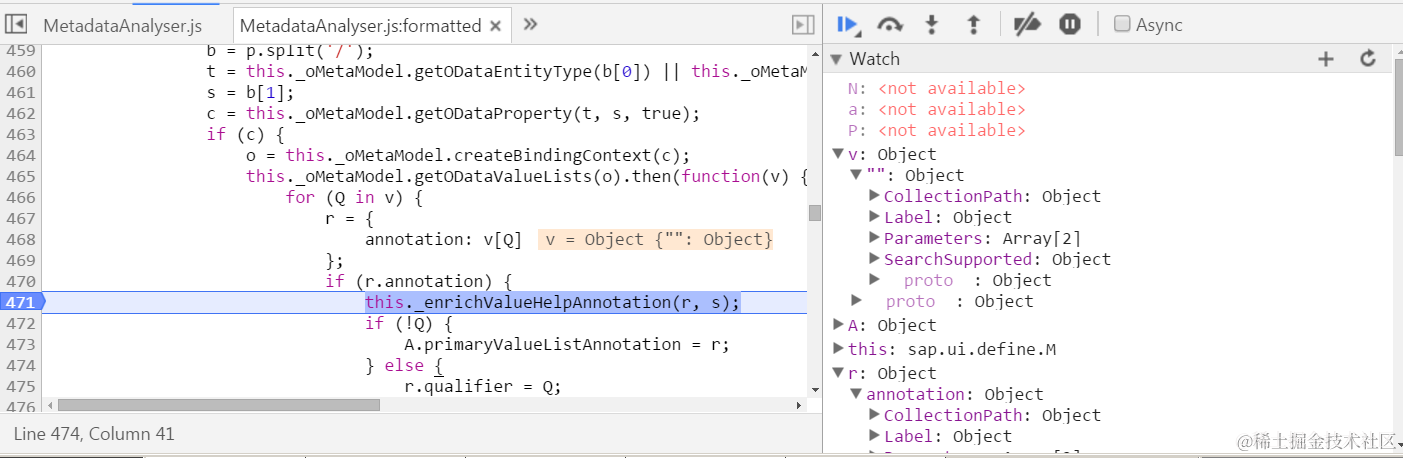
Task: Deactivate breakpoints icon
Action: pyautogui.click(x=1027, y=24)
